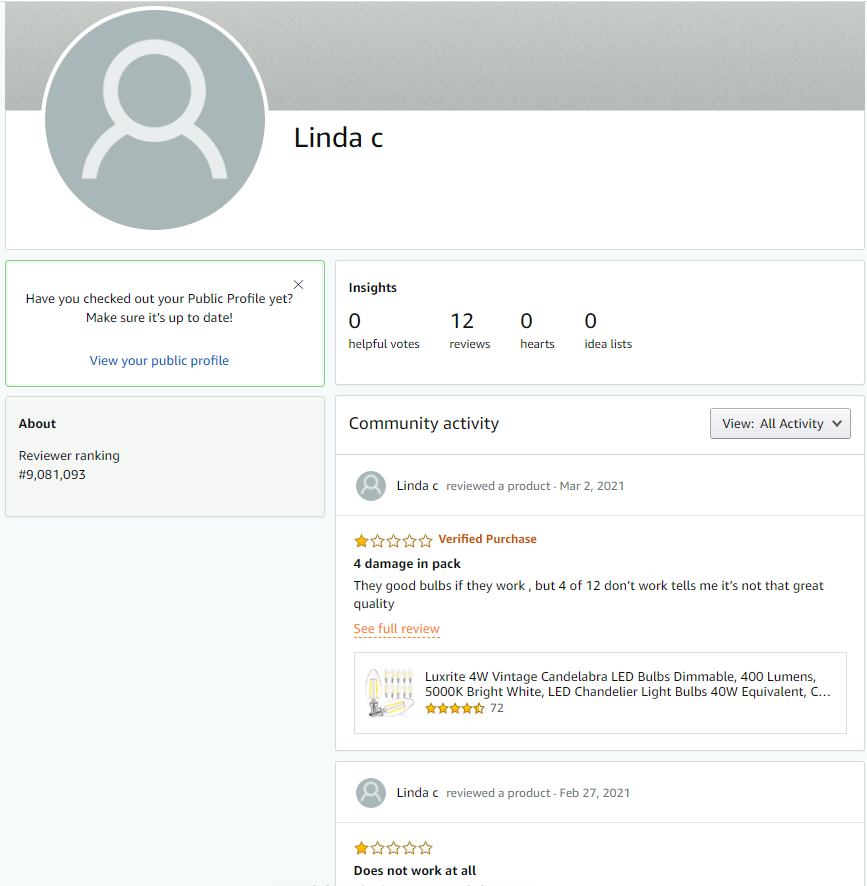Click the Luxrite LED bulbs product thumbnail
The height and width of the screenshot is (886, 867).
tap(389, 692)
